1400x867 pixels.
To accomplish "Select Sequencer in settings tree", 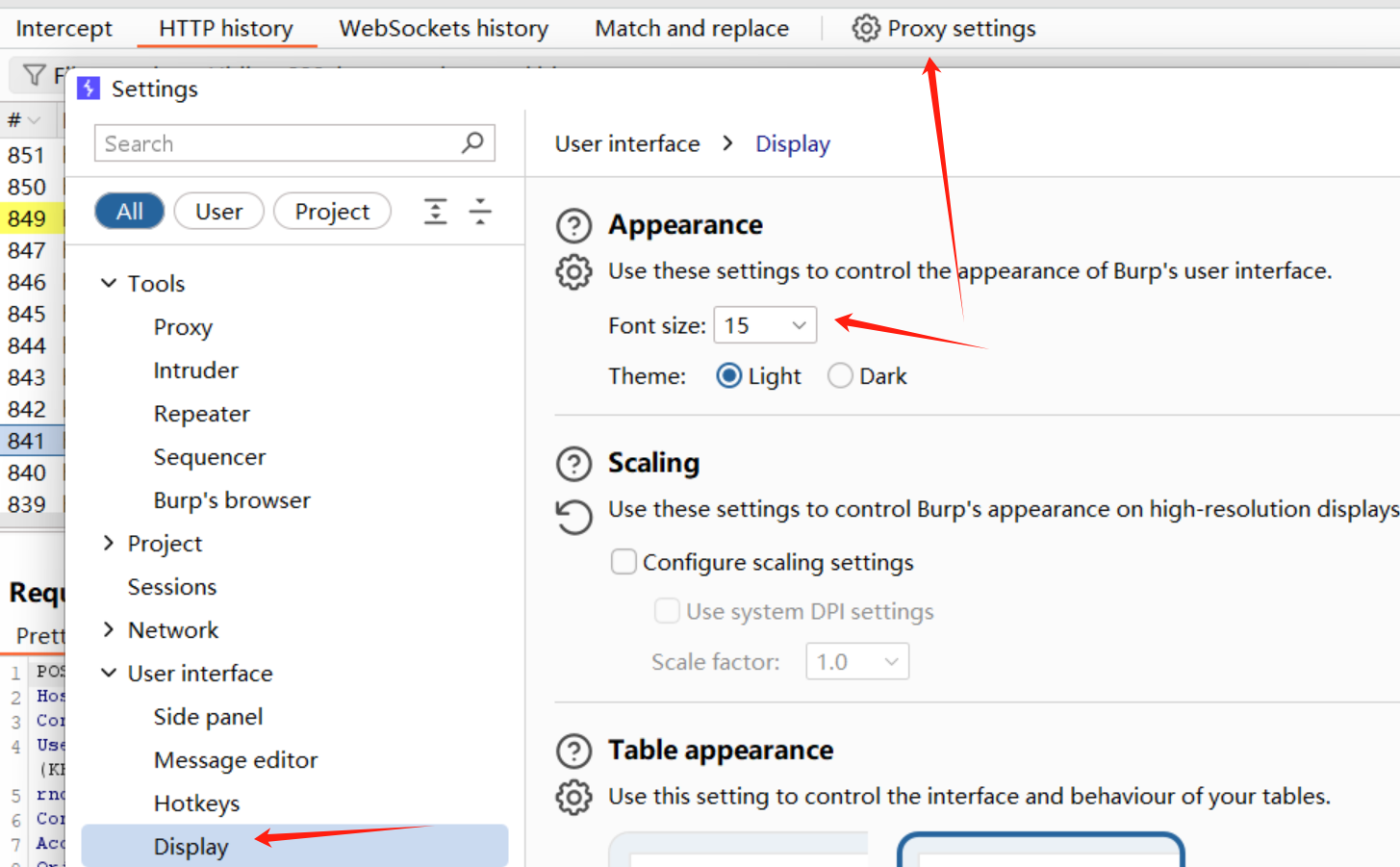I will coord(210,457).
